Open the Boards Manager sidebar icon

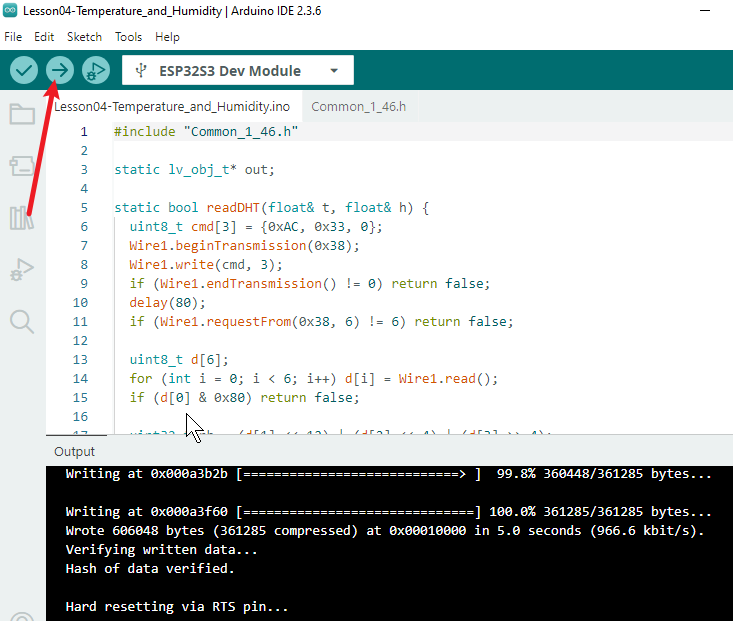click(22, 166)
